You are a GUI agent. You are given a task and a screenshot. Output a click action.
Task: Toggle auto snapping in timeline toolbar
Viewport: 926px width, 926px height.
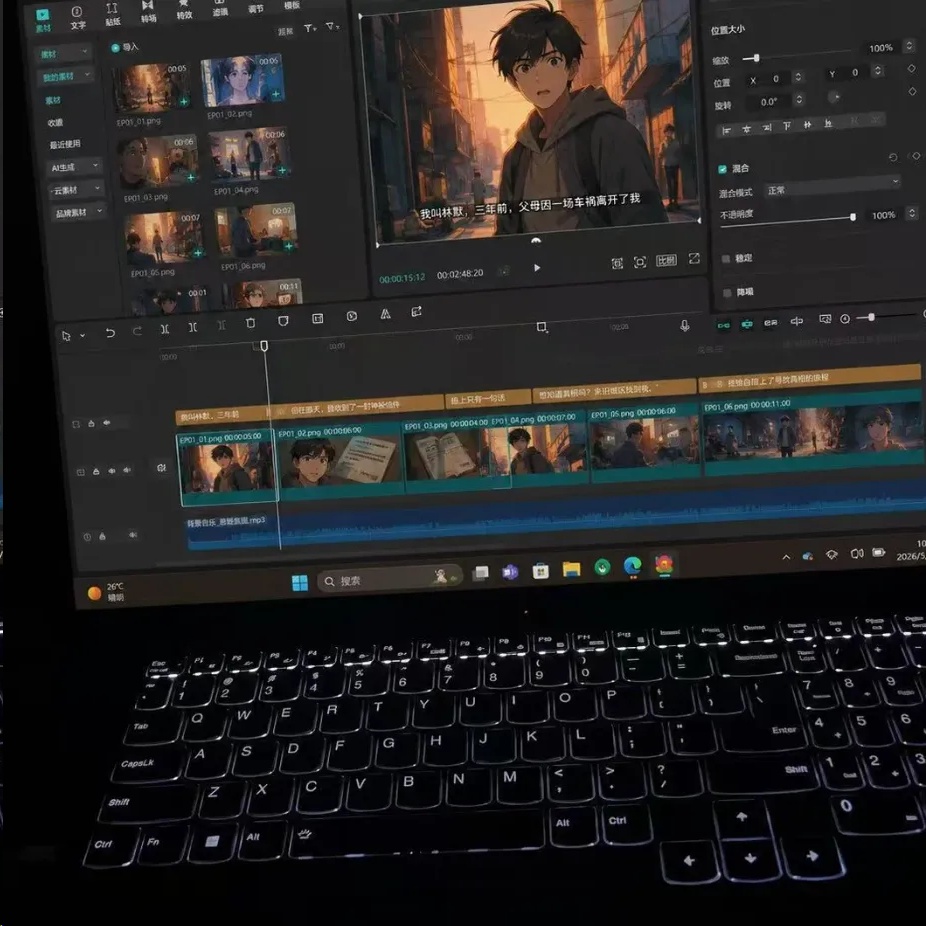(x=746, y=324)
